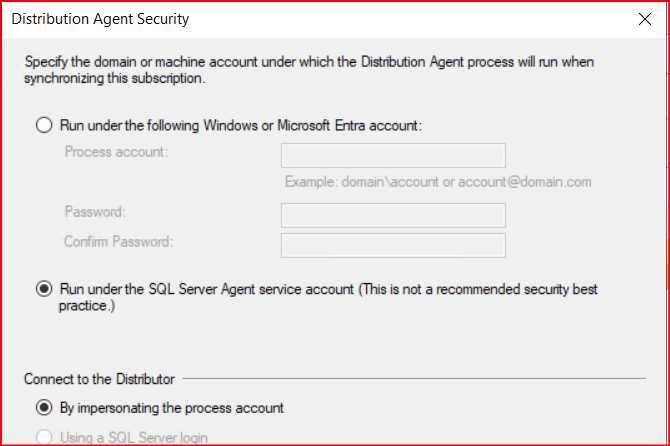Click the 'Using a SQL Server login' label text

[134, 437]
